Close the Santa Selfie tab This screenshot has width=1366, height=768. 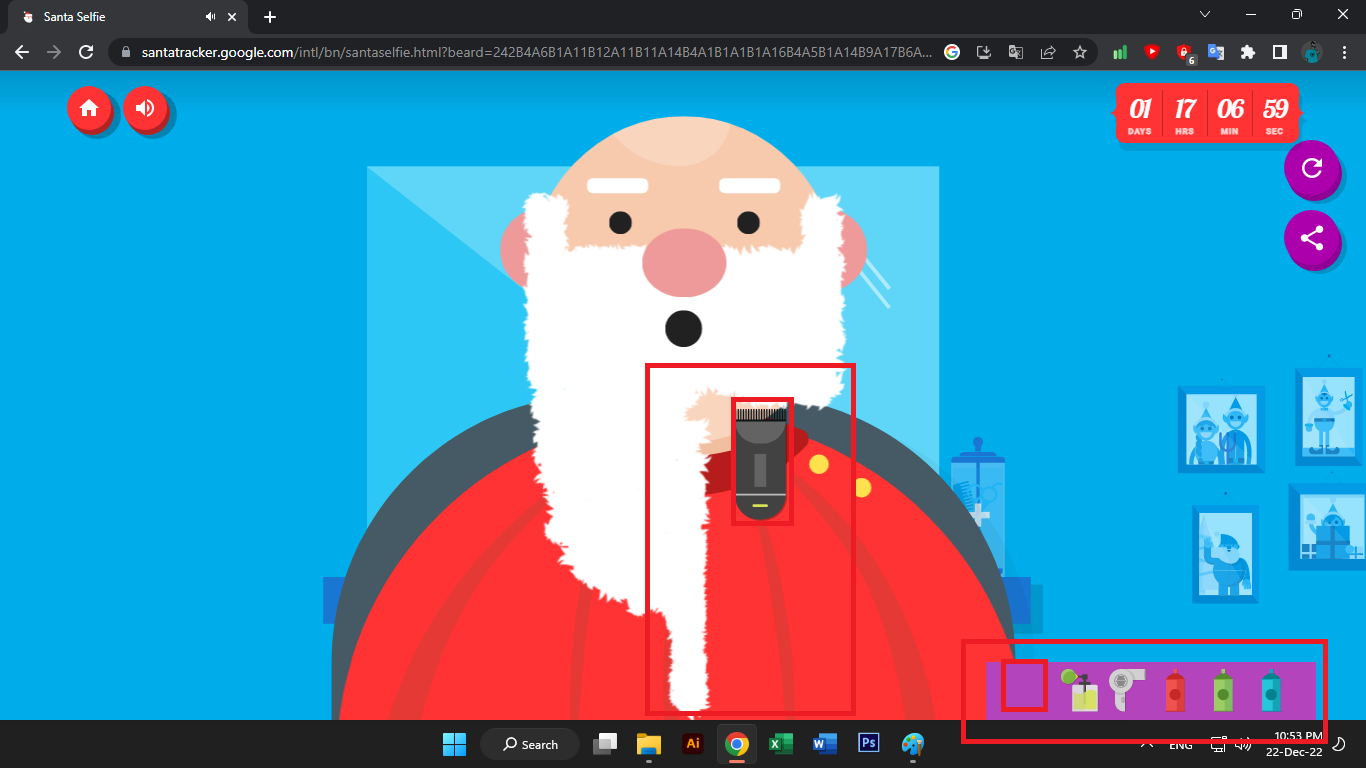[233, 17]
